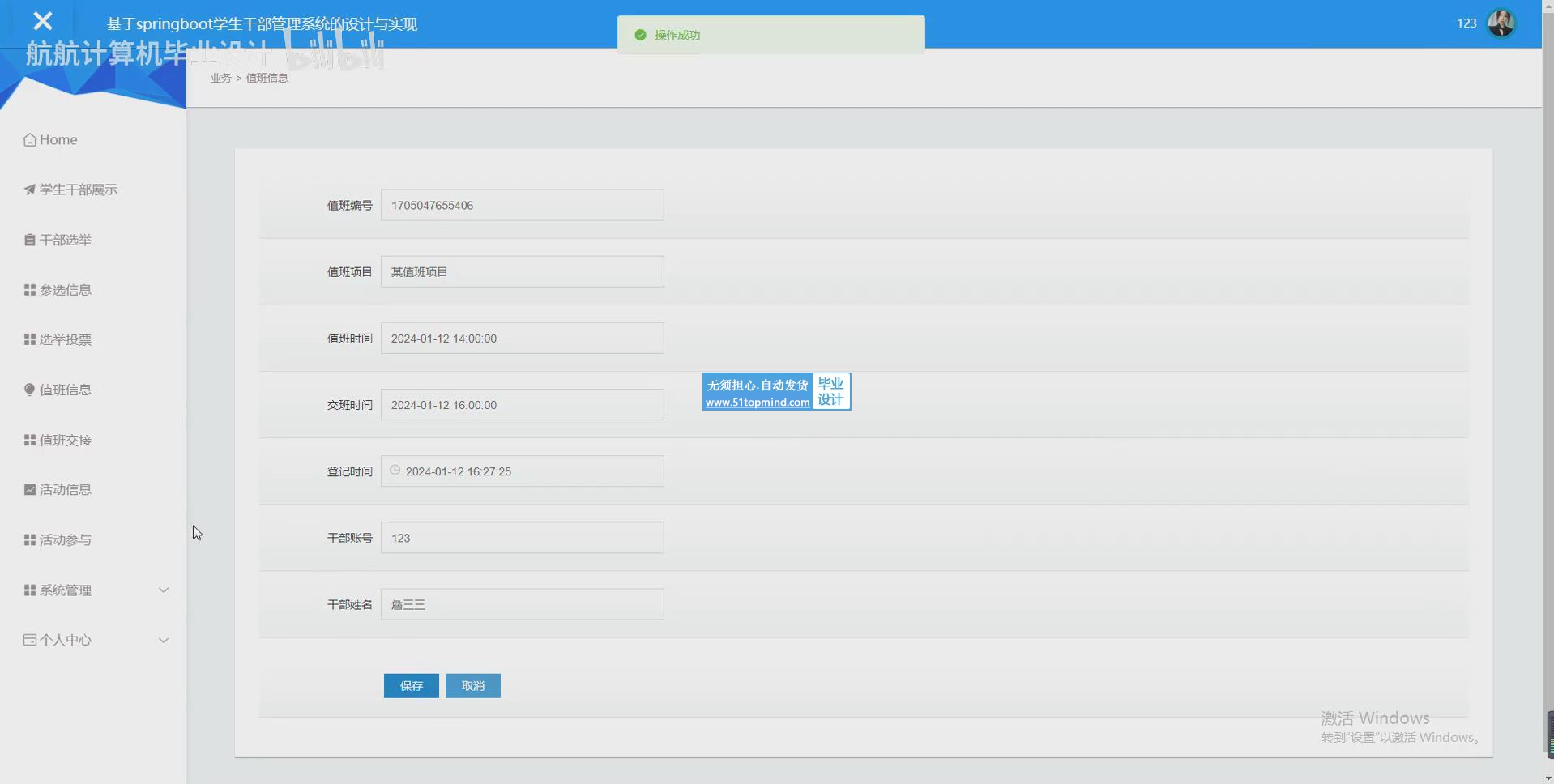Image resolution: width=1554 pixels, height=784 pixels.
Task: Click the 参选信息 grid icon
Action: [x=30, y=290]
